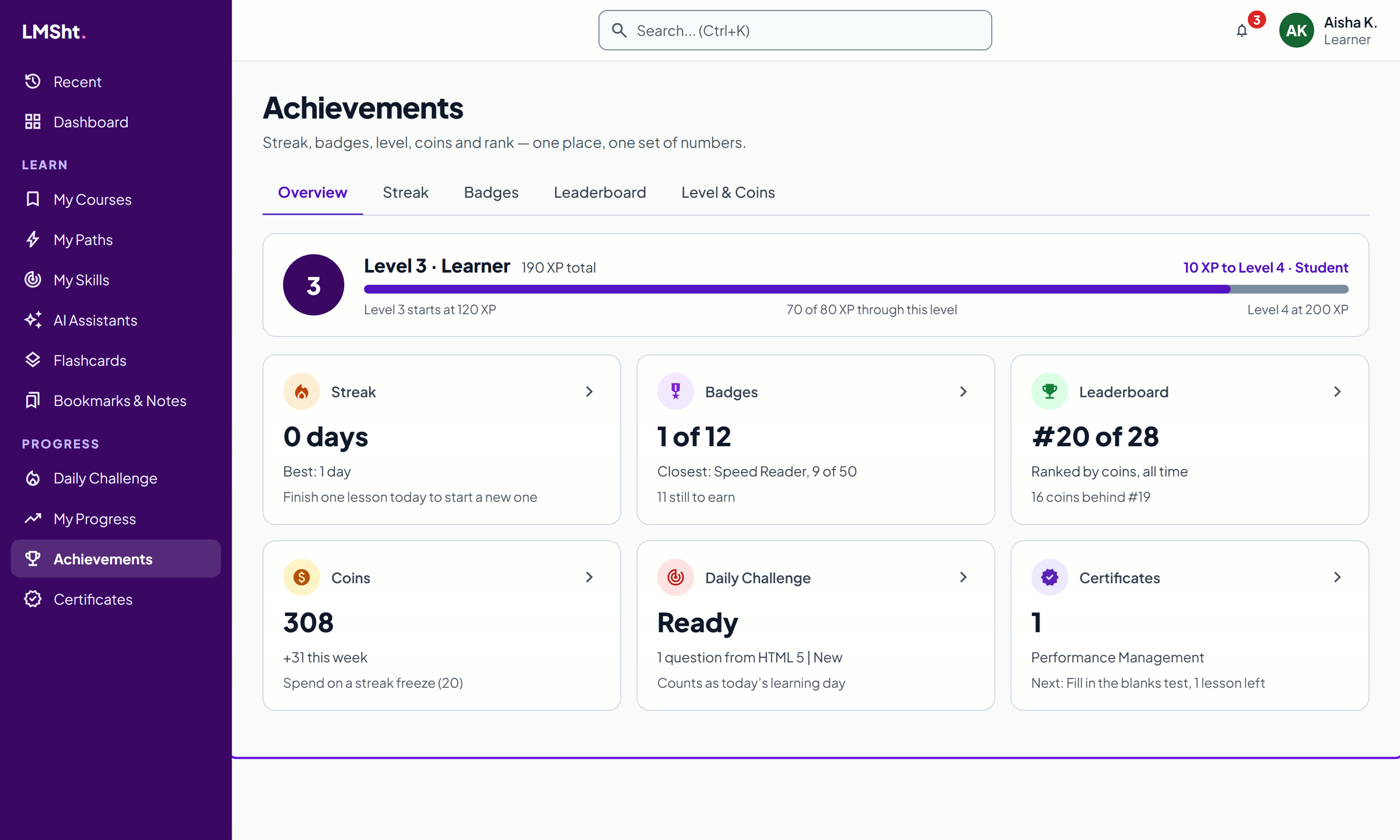
Task: Click the Flashcards layers icon
Action: [33, 360]
